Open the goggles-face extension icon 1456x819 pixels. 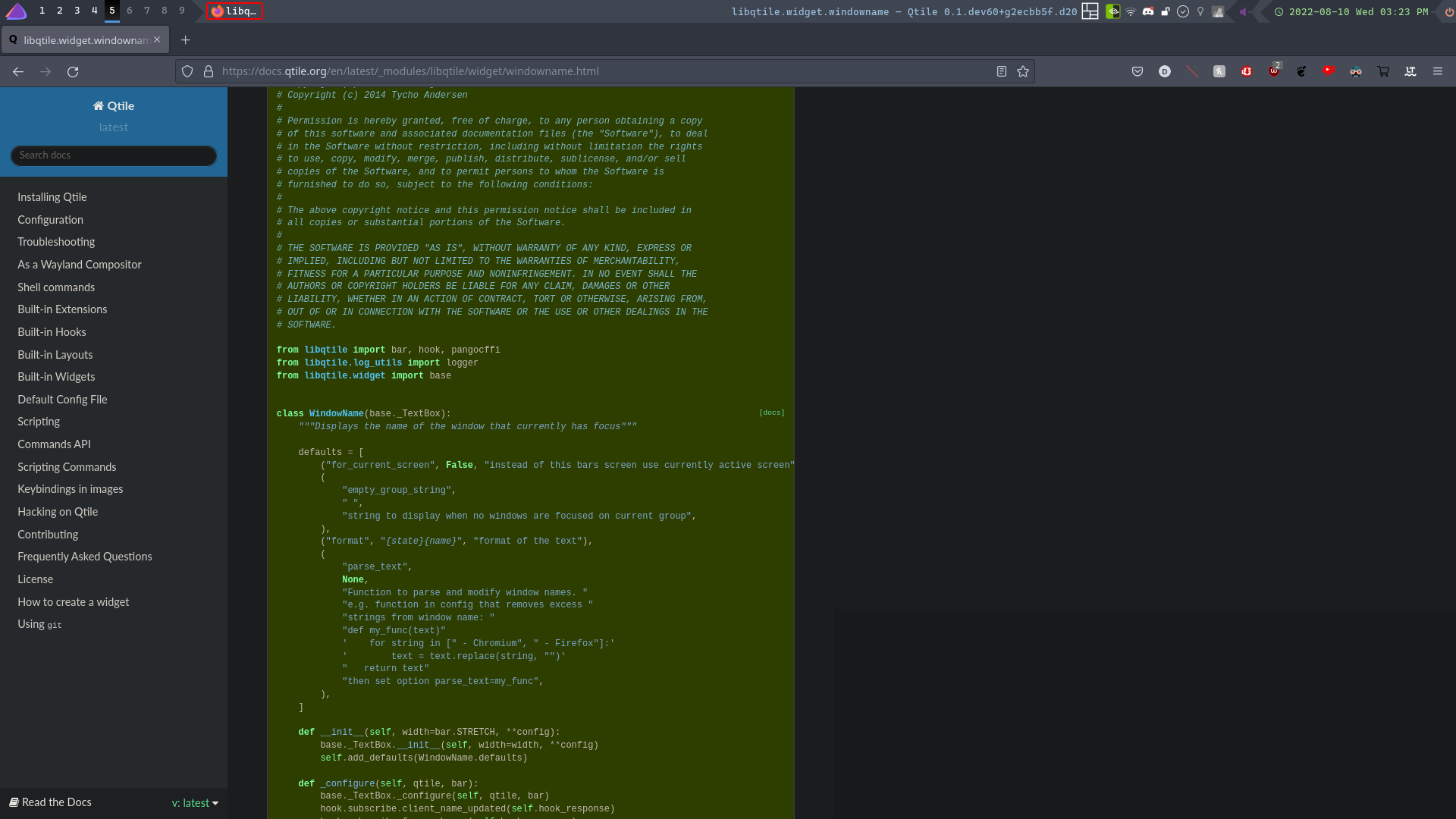1356,71
